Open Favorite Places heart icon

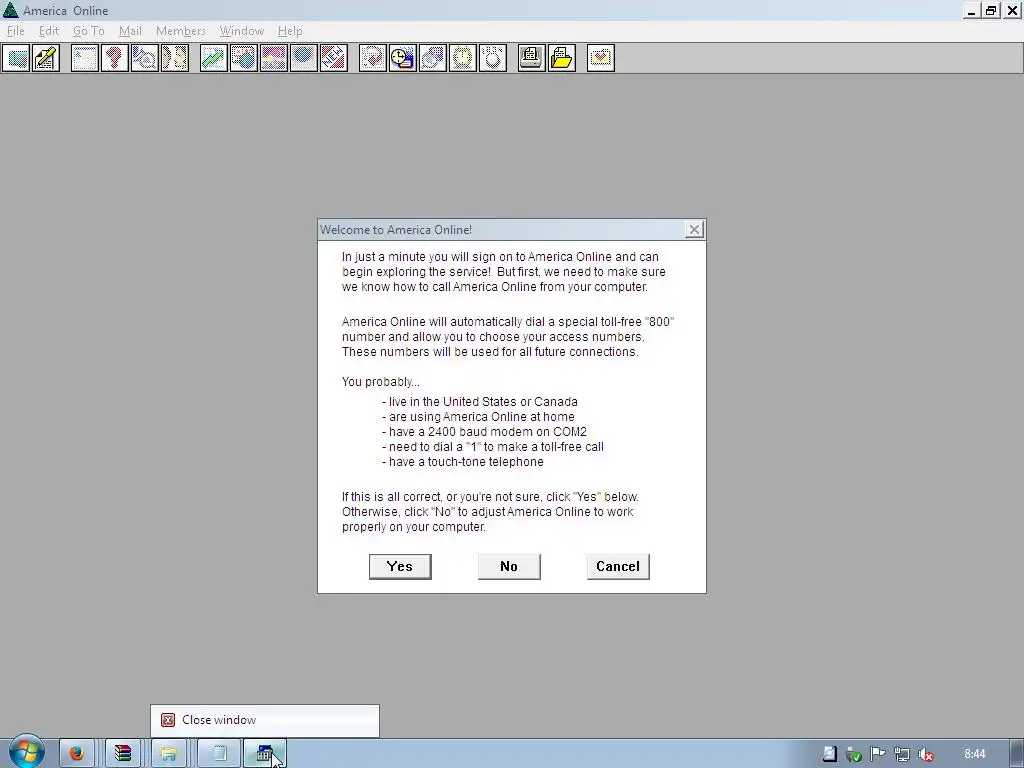[x=601, y=58]
